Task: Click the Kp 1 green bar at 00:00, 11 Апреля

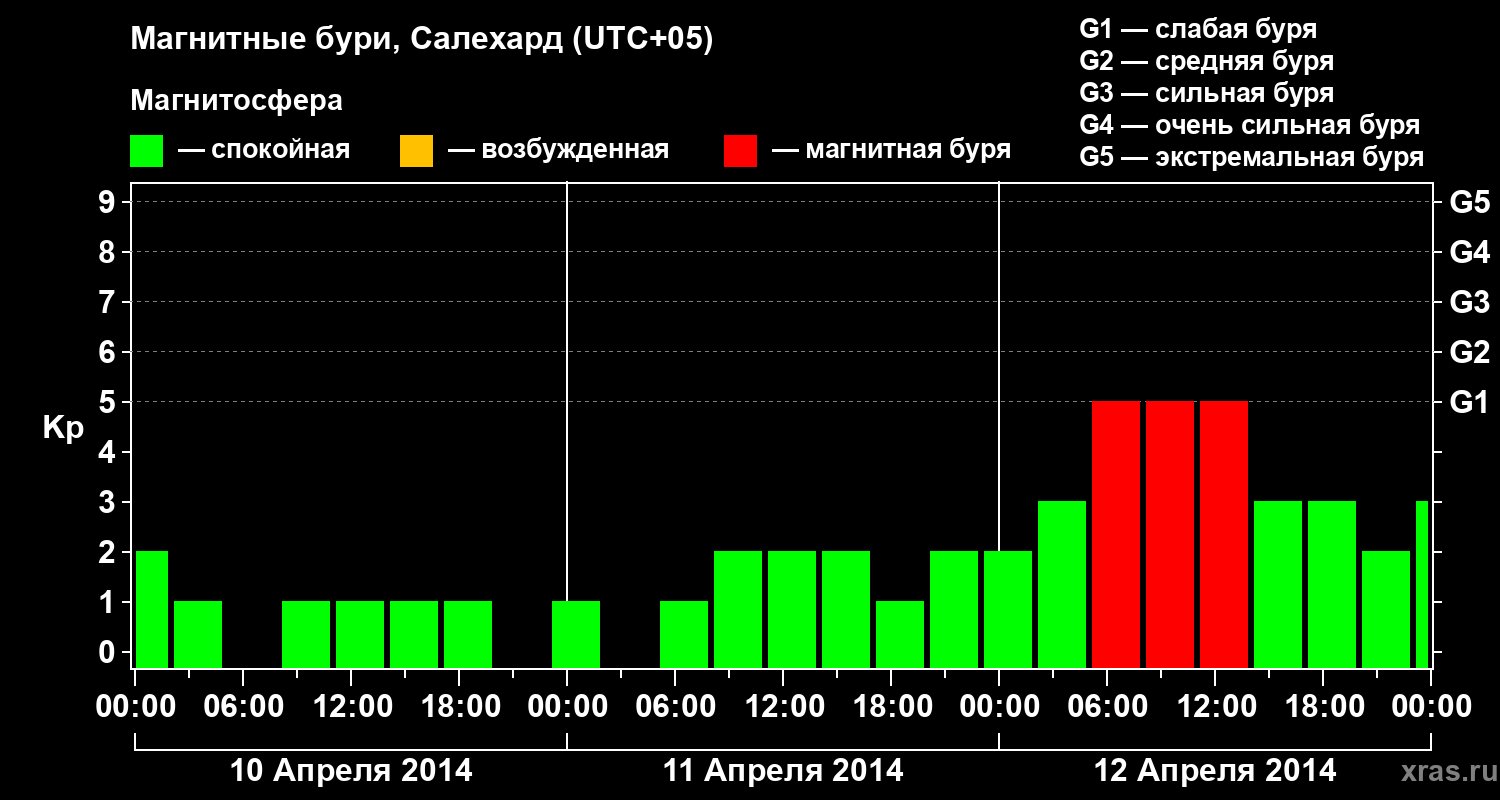Action: tap(576, 635)
